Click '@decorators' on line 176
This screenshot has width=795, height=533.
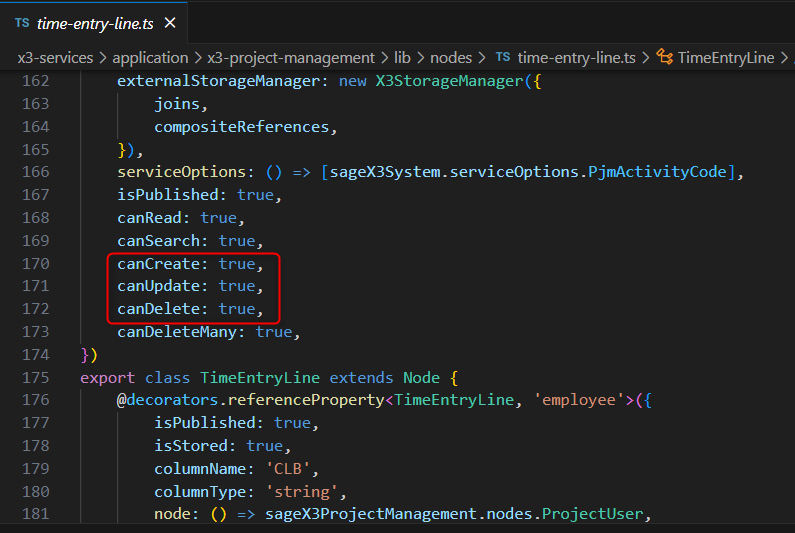point(167,400)
